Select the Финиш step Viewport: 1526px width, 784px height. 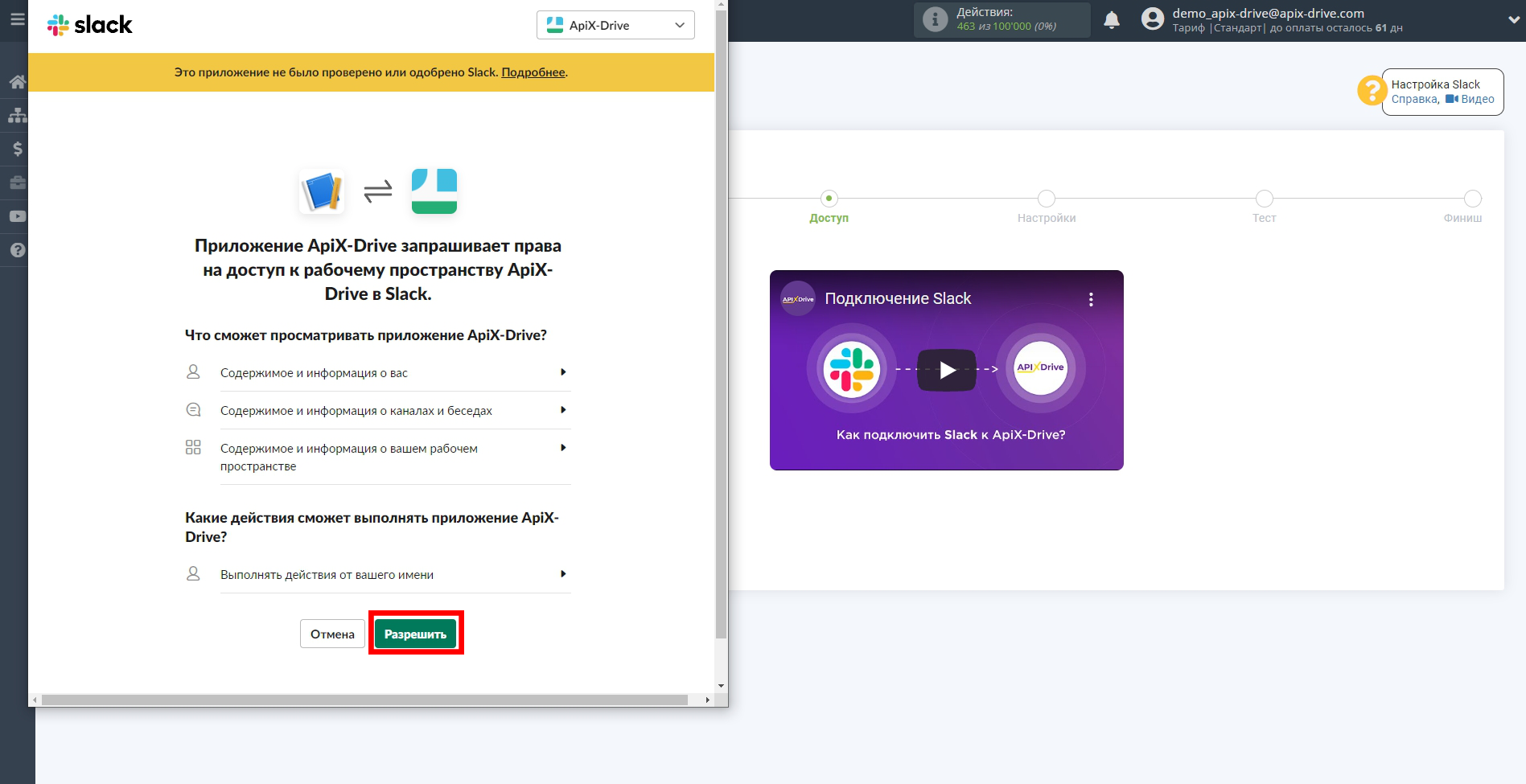pyautogui.click(x=1464, y=207)
